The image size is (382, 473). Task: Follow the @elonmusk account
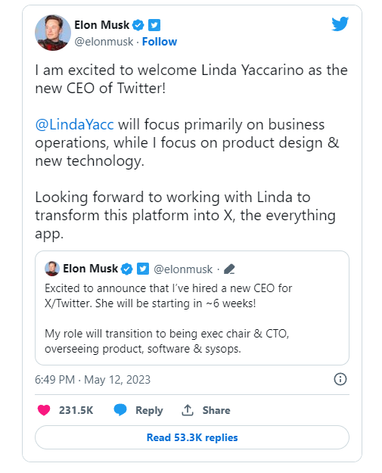[159, 42]
